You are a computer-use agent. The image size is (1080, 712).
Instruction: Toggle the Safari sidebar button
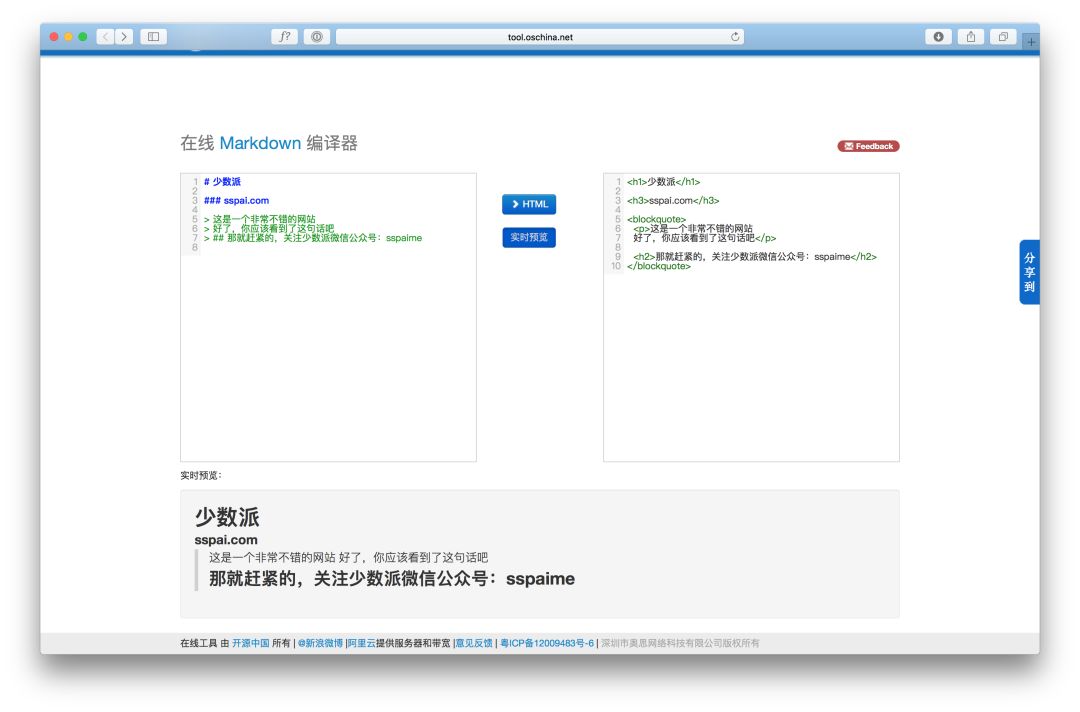point(154,36)
